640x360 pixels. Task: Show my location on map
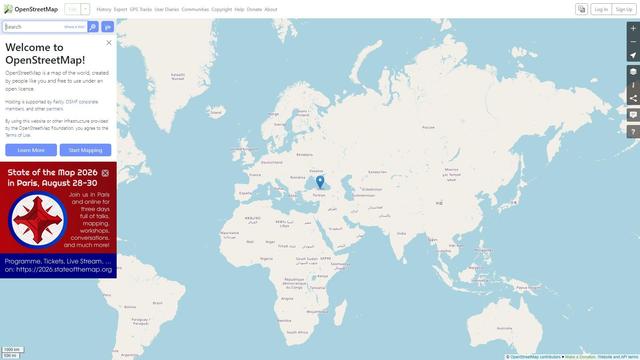[633, 55]
